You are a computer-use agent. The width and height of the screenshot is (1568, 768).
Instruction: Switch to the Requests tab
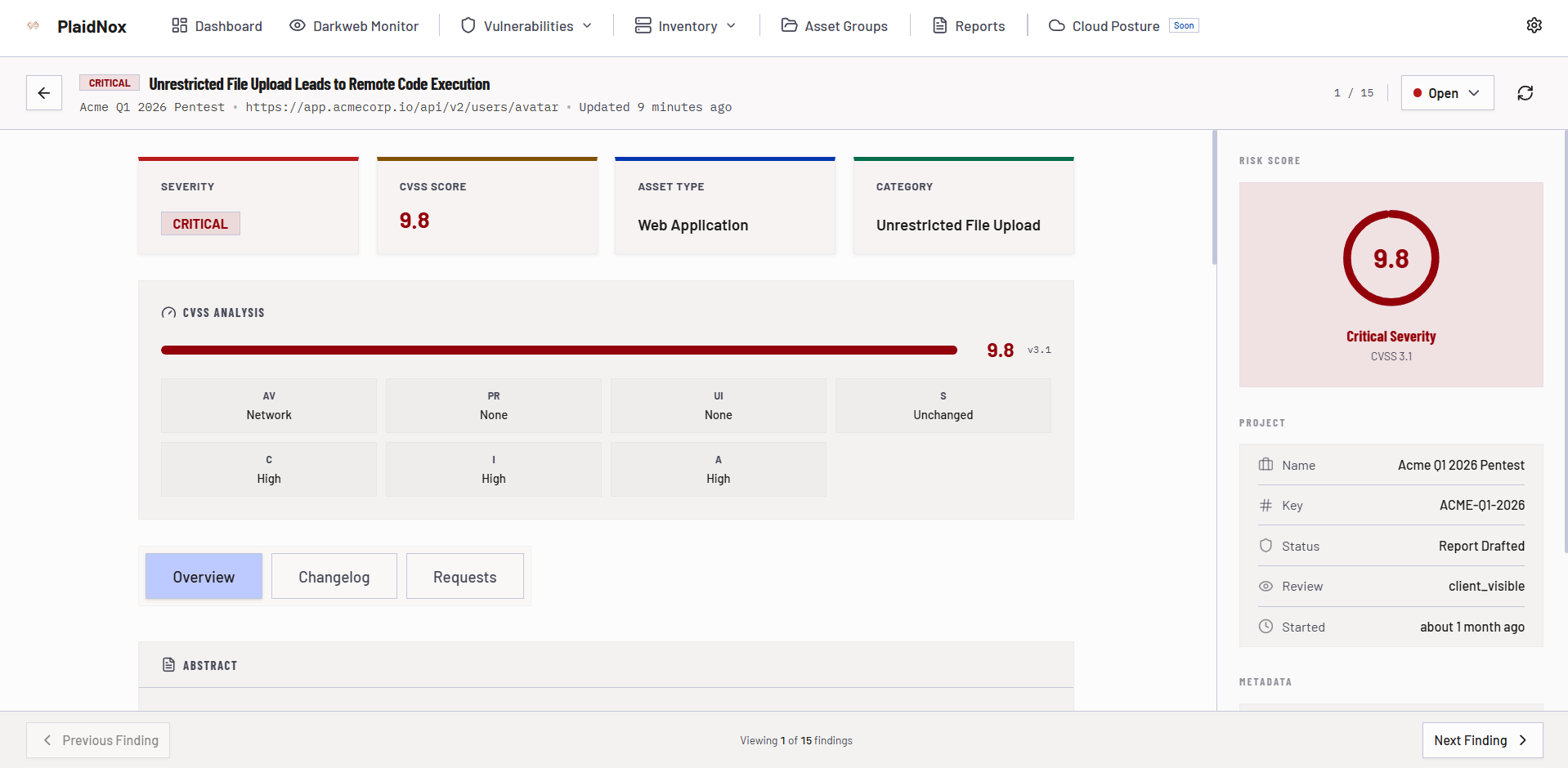pos(464,577)
